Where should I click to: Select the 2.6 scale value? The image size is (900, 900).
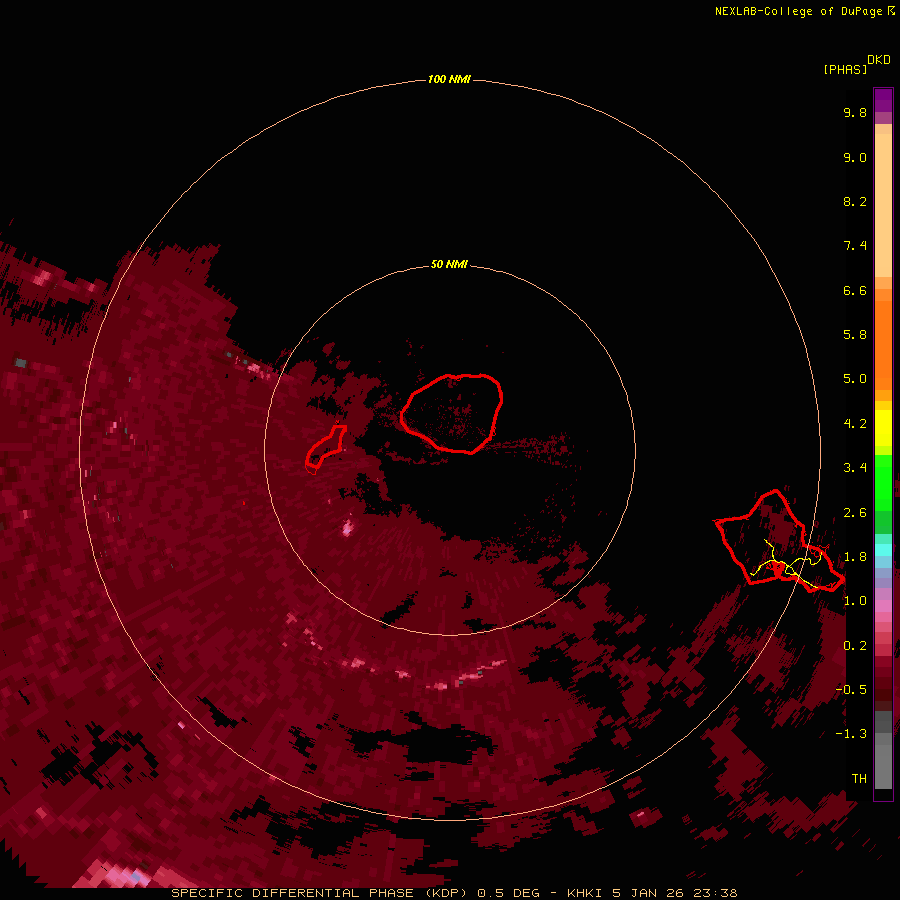pyautogui.click(x=855, y=513)
